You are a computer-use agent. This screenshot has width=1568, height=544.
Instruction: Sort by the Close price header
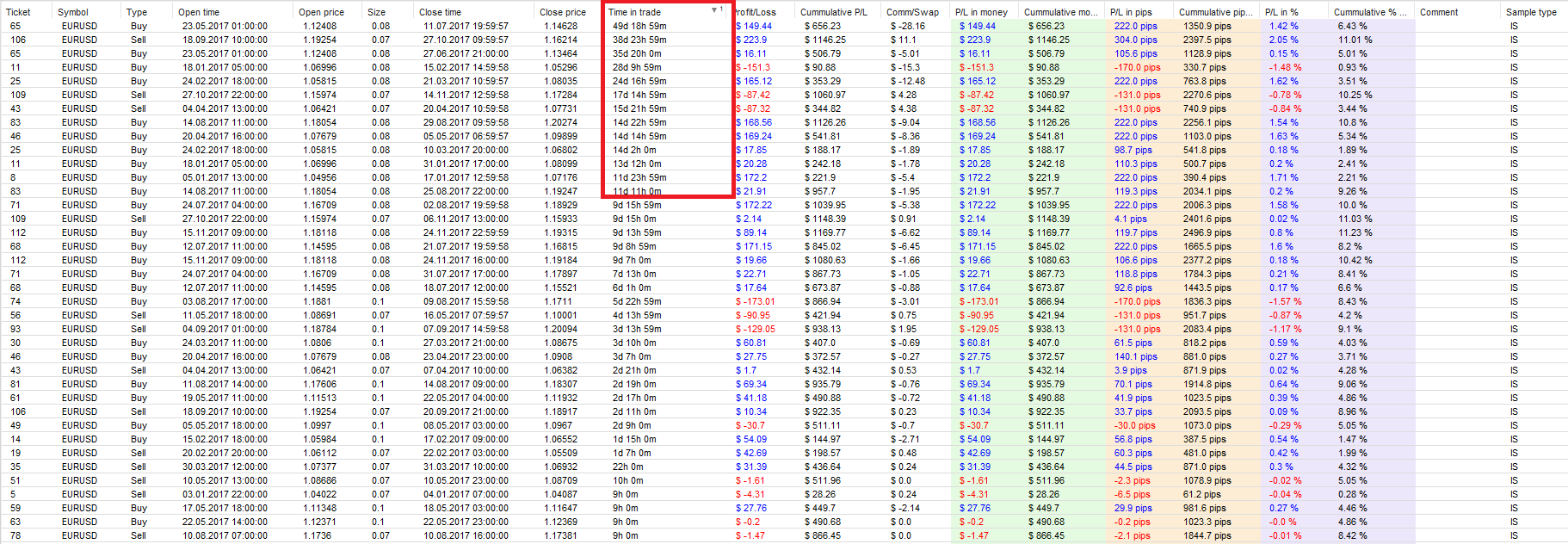563,12
